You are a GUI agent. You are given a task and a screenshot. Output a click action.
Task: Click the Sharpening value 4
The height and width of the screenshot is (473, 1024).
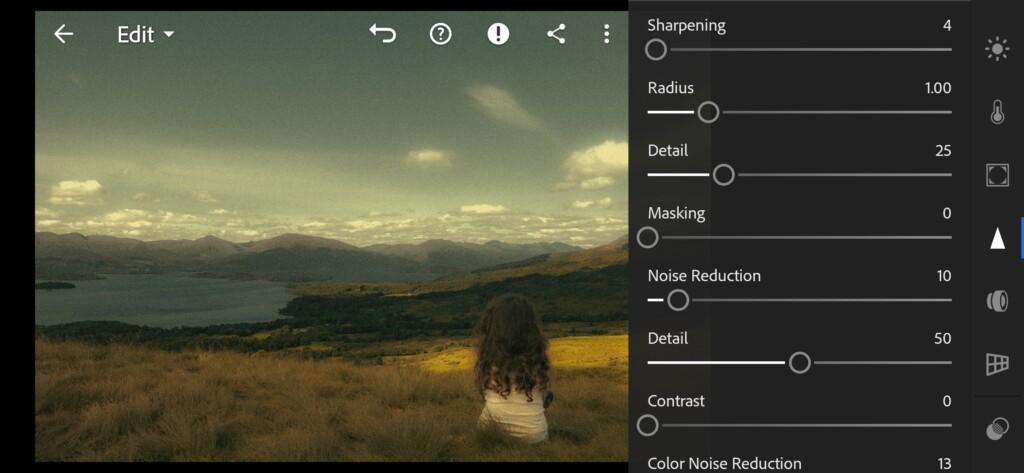pos(947,25)
